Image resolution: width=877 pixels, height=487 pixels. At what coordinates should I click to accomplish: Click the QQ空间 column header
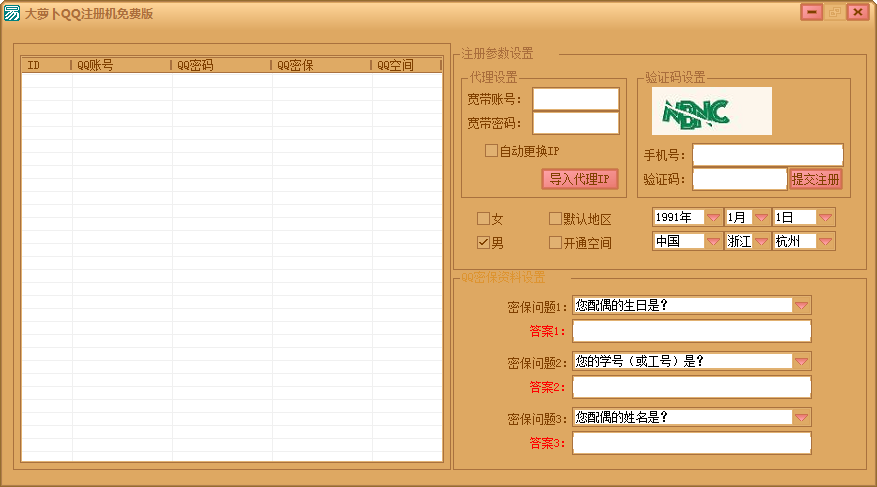tap(407, 65)
